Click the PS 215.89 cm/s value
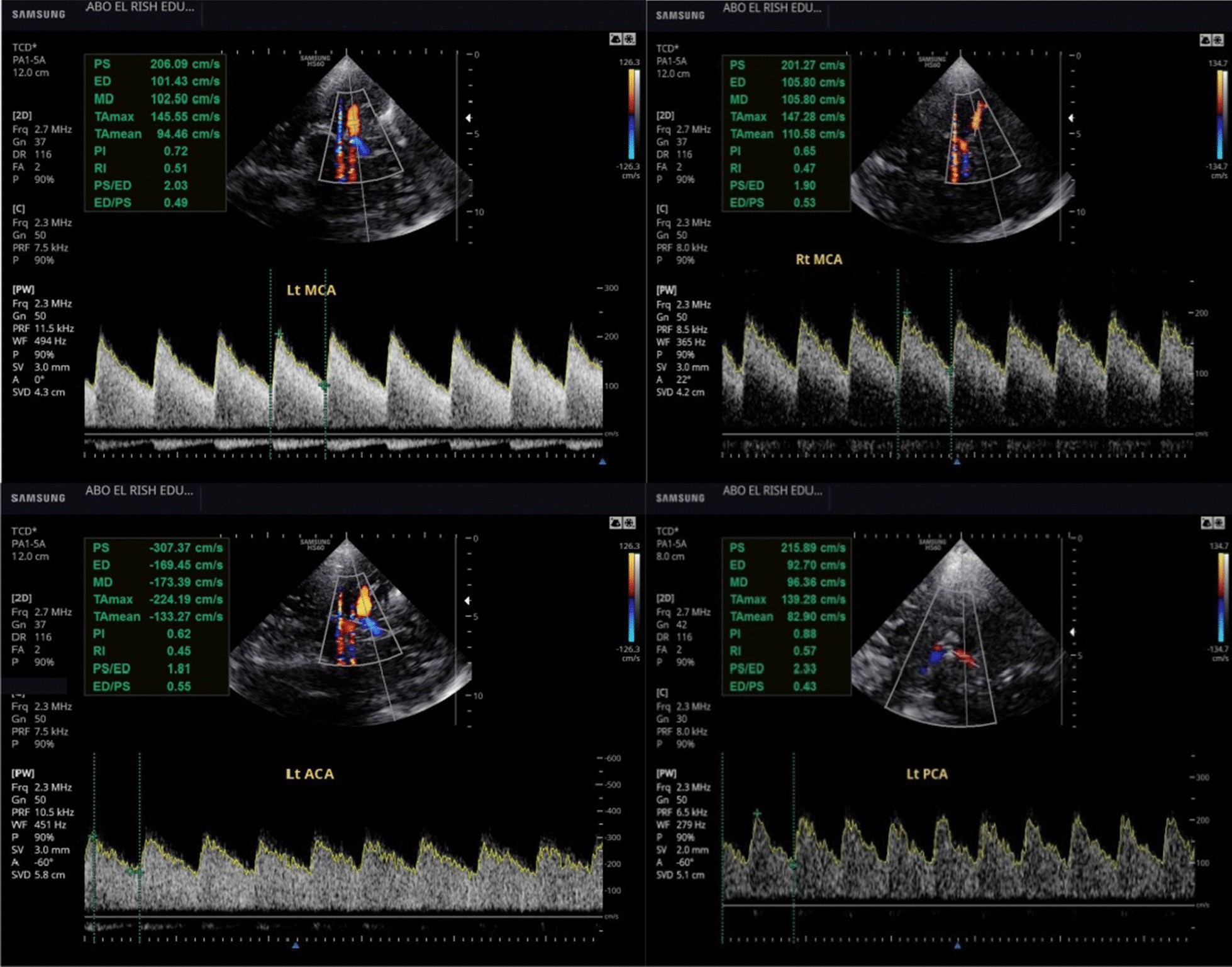 pyautogui.click(x=787, y=548)
